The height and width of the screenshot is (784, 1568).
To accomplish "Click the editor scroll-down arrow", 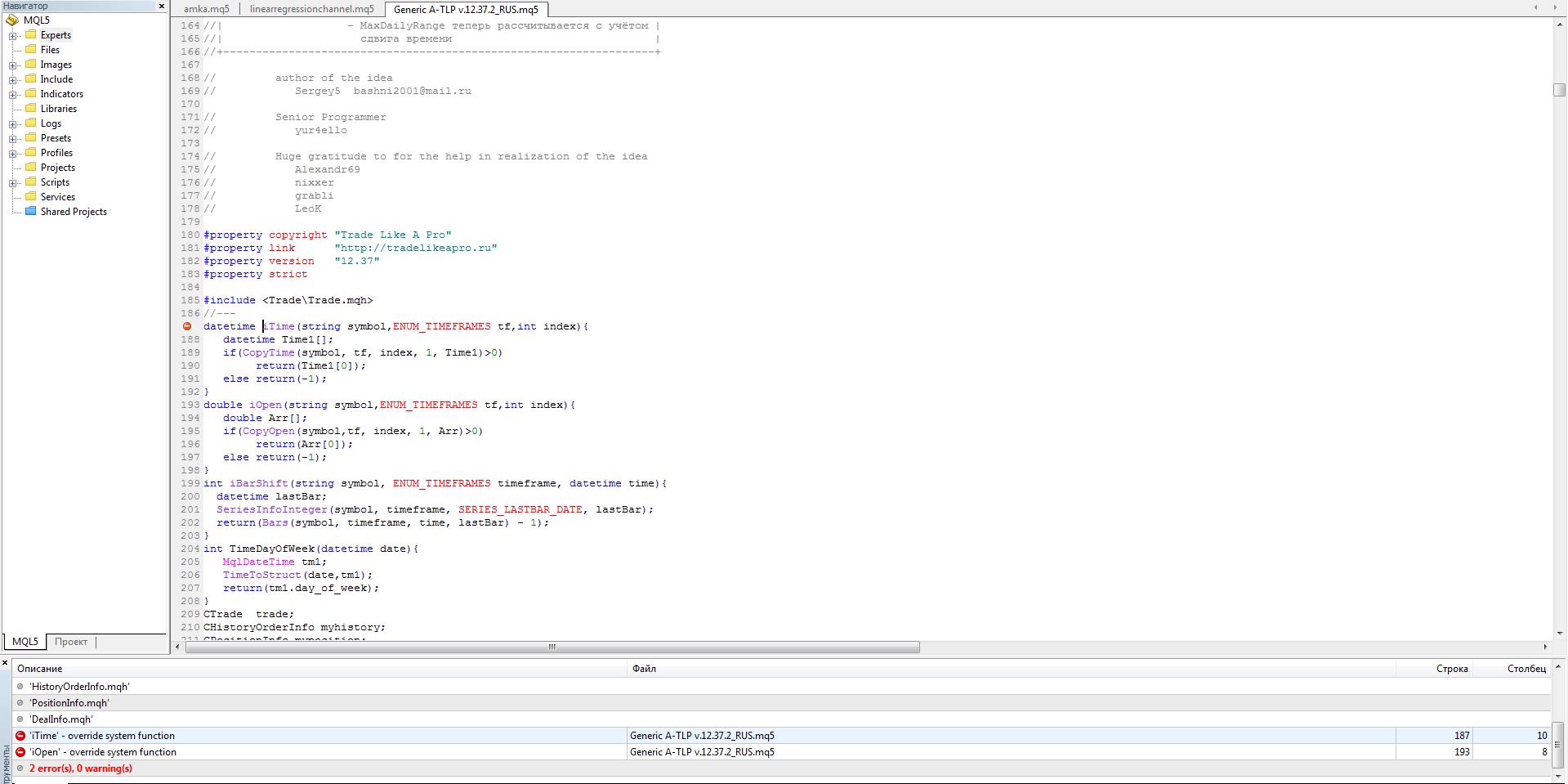I will [1560, 633].
